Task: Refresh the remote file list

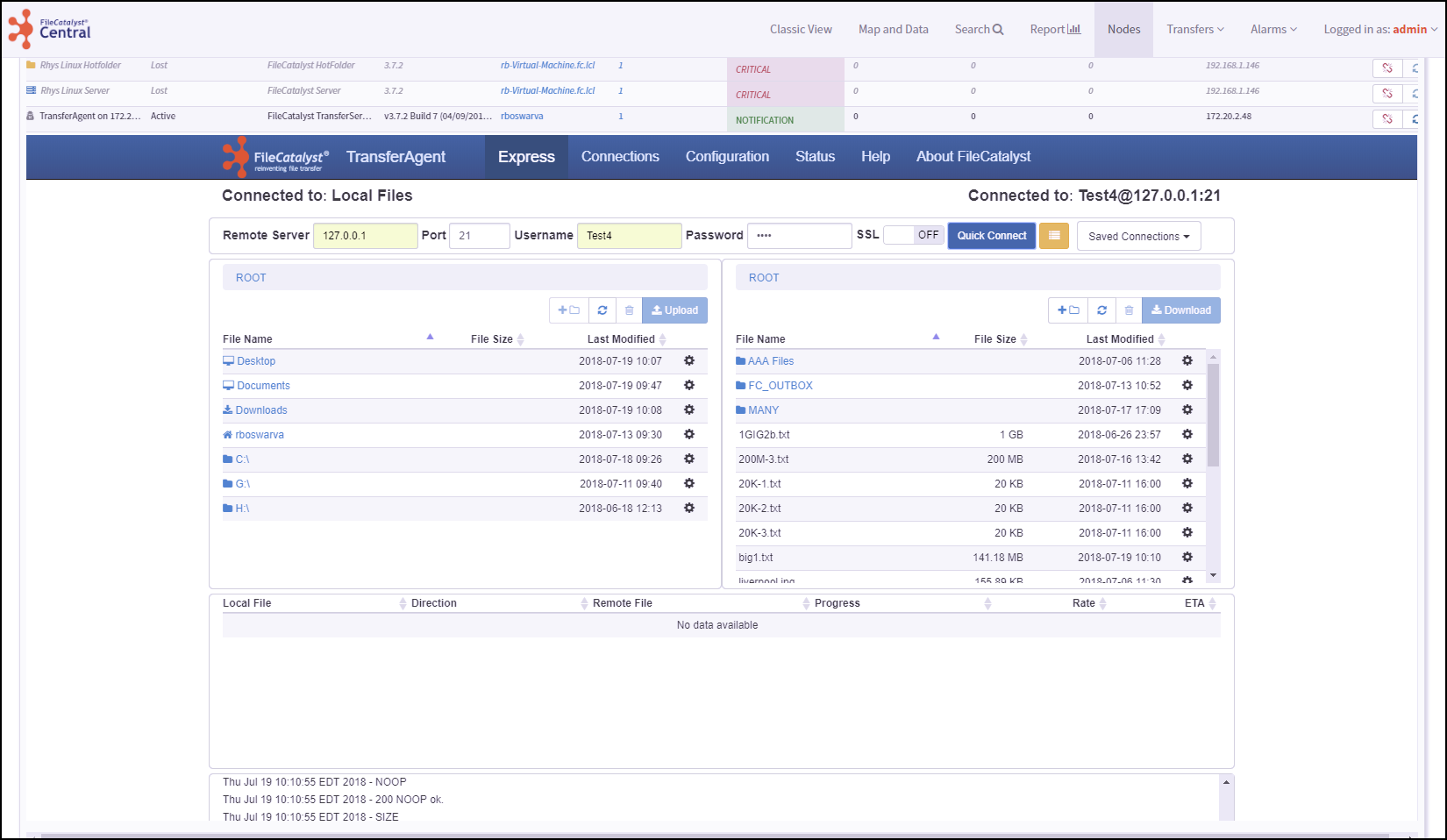Action: 1101,310
